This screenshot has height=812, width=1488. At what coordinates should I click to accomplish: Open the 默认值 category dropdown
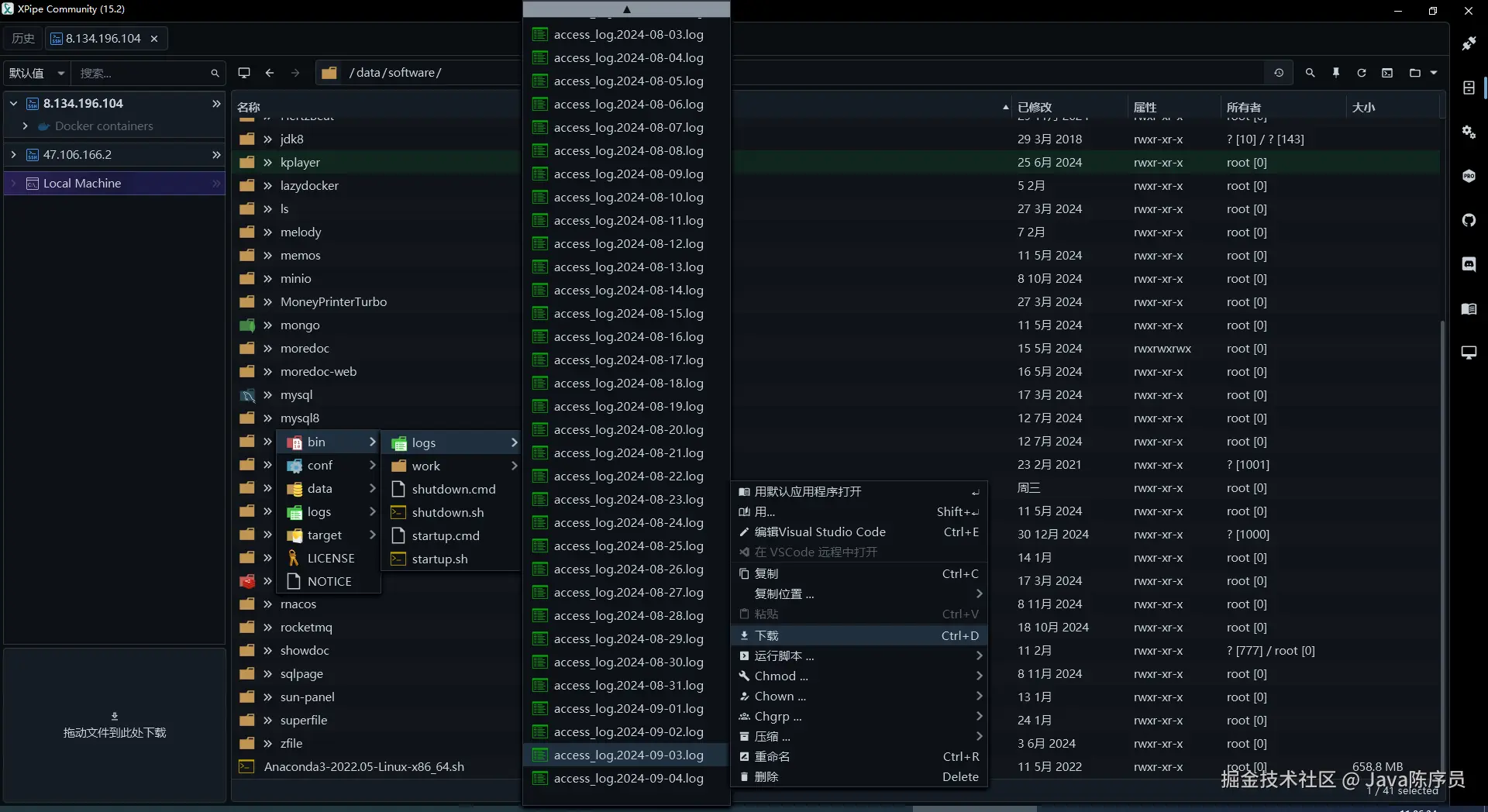point(36,74)
